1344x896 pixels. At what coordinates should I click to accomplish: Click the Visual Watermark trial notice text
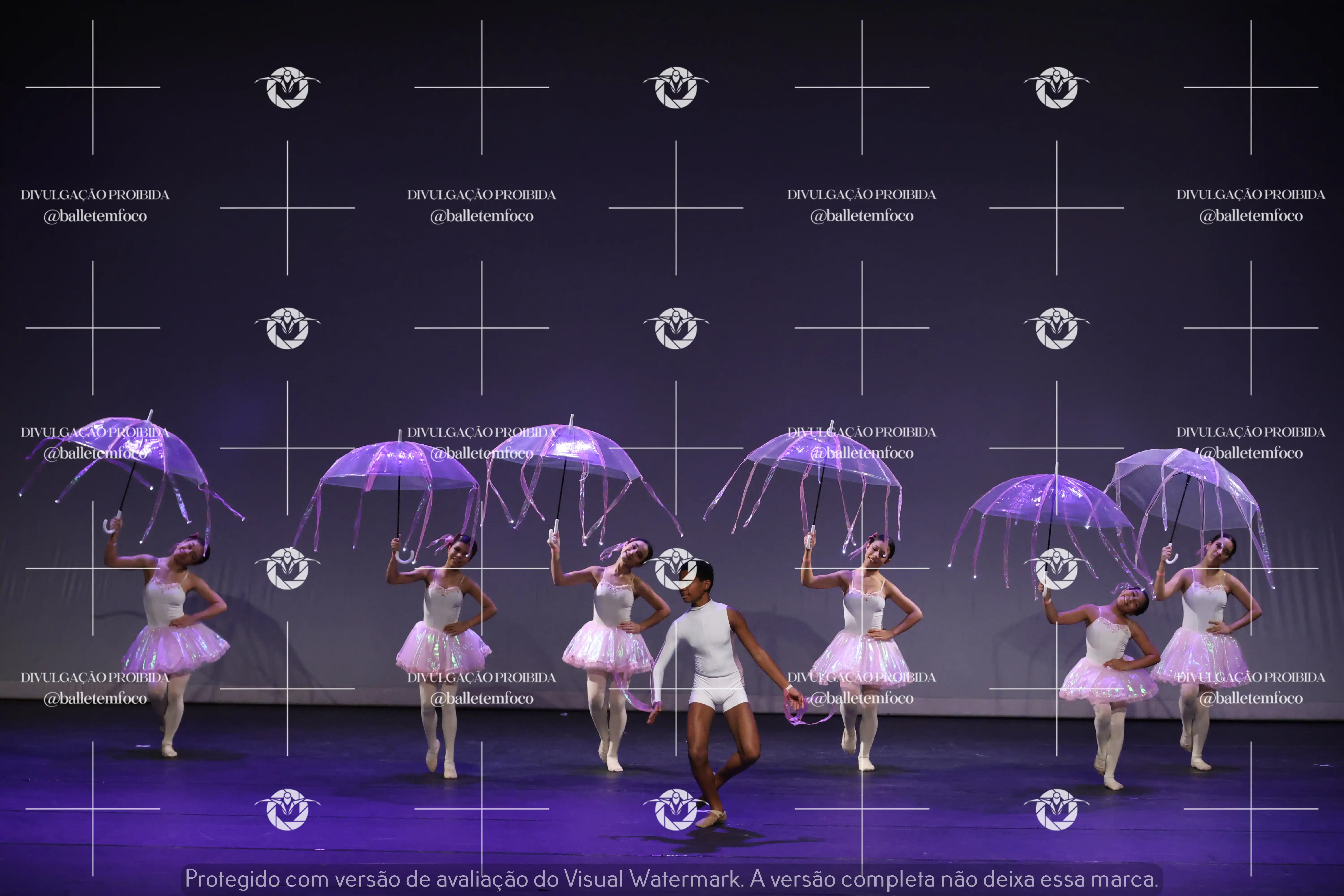pyautogui.click(x=671, y=878)
